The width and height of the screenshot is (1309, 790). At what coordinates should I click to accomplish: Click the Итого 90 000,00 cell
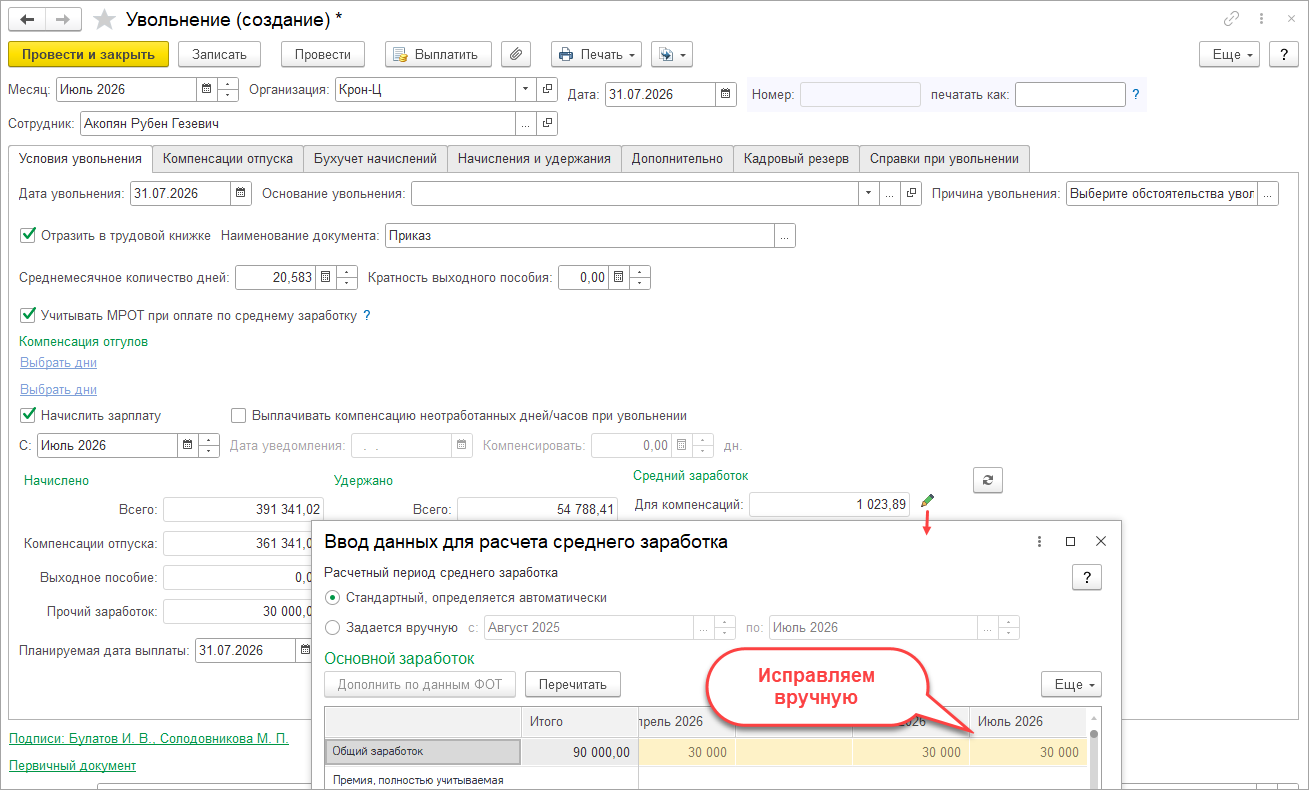pos(579,753)
